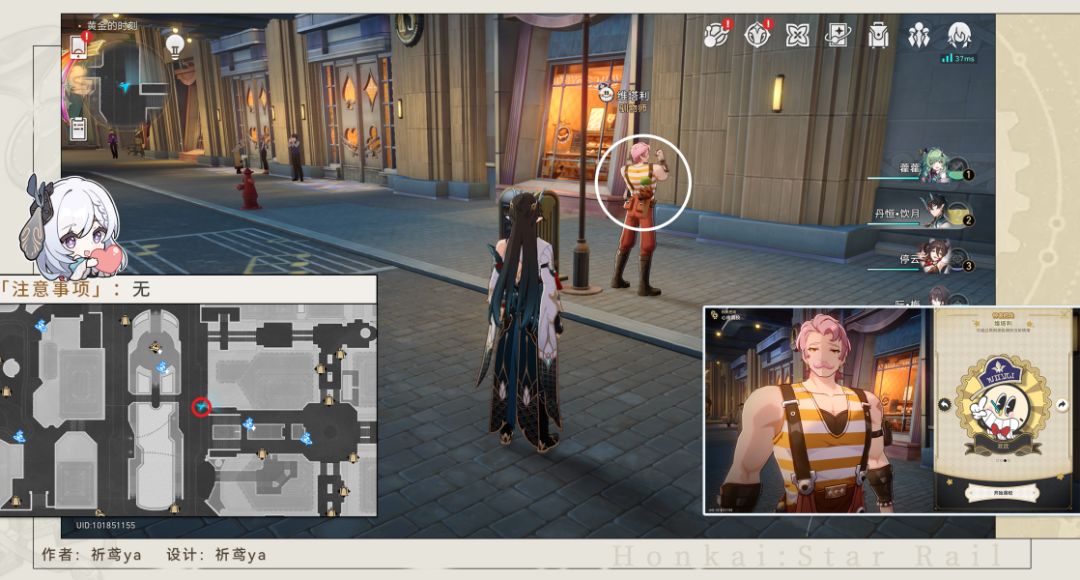Click the page indicator dots under the badge
Viewport: 1080px width, 580px height.
pyautogui.click(x=1003, y=460)
